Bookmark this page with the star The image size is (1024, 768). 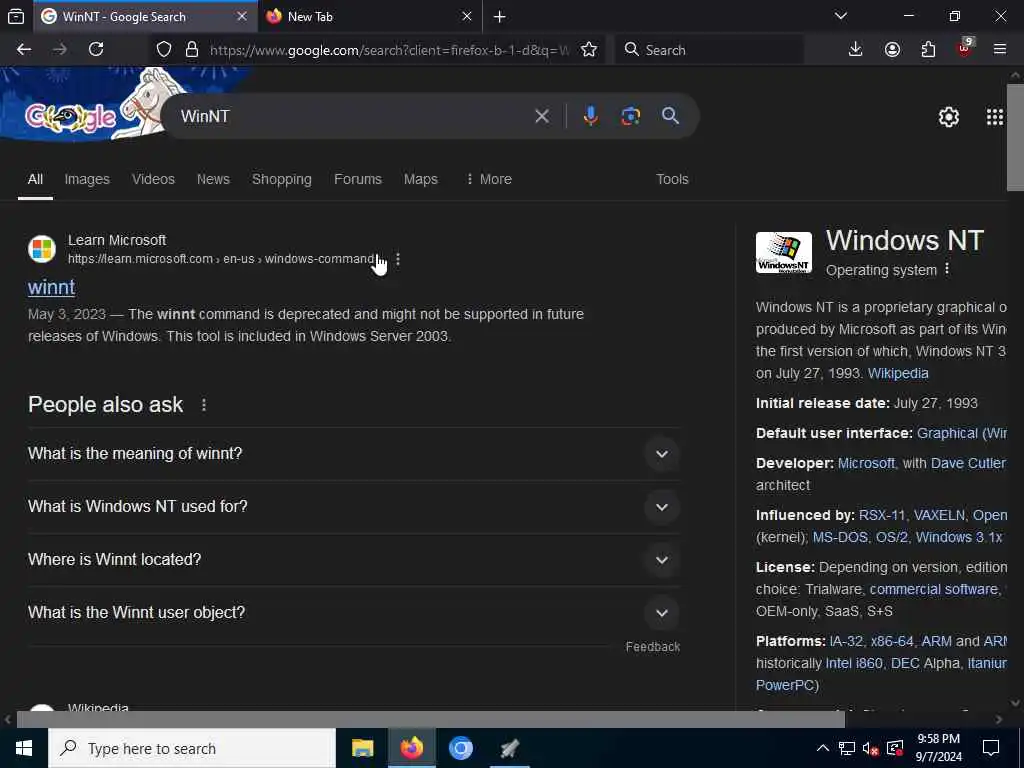coord(588,50)
